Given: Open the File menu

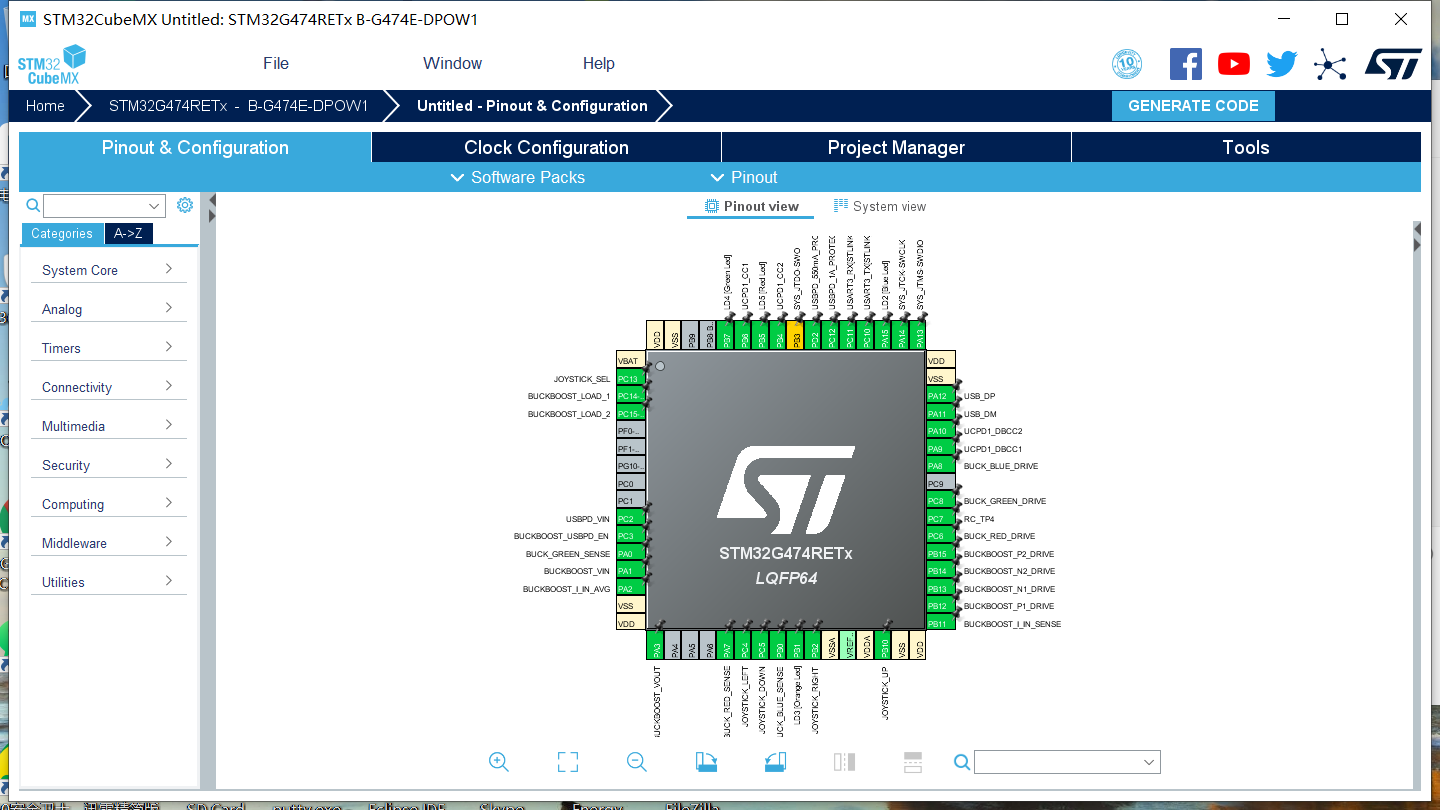Looking at the screenshot, I should [276, 63].
